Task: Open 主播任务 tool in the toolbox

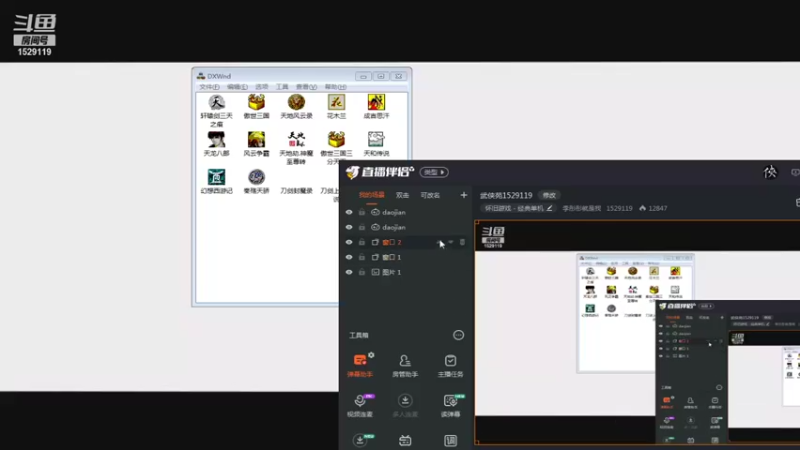Action: coord(451,365)
